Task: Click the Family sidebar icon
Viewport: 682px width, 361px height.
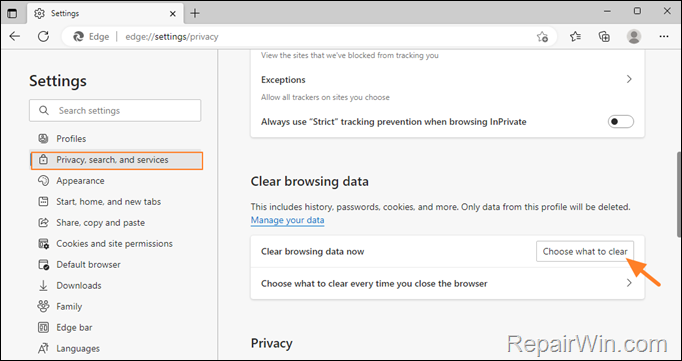Action: (43, 306)
